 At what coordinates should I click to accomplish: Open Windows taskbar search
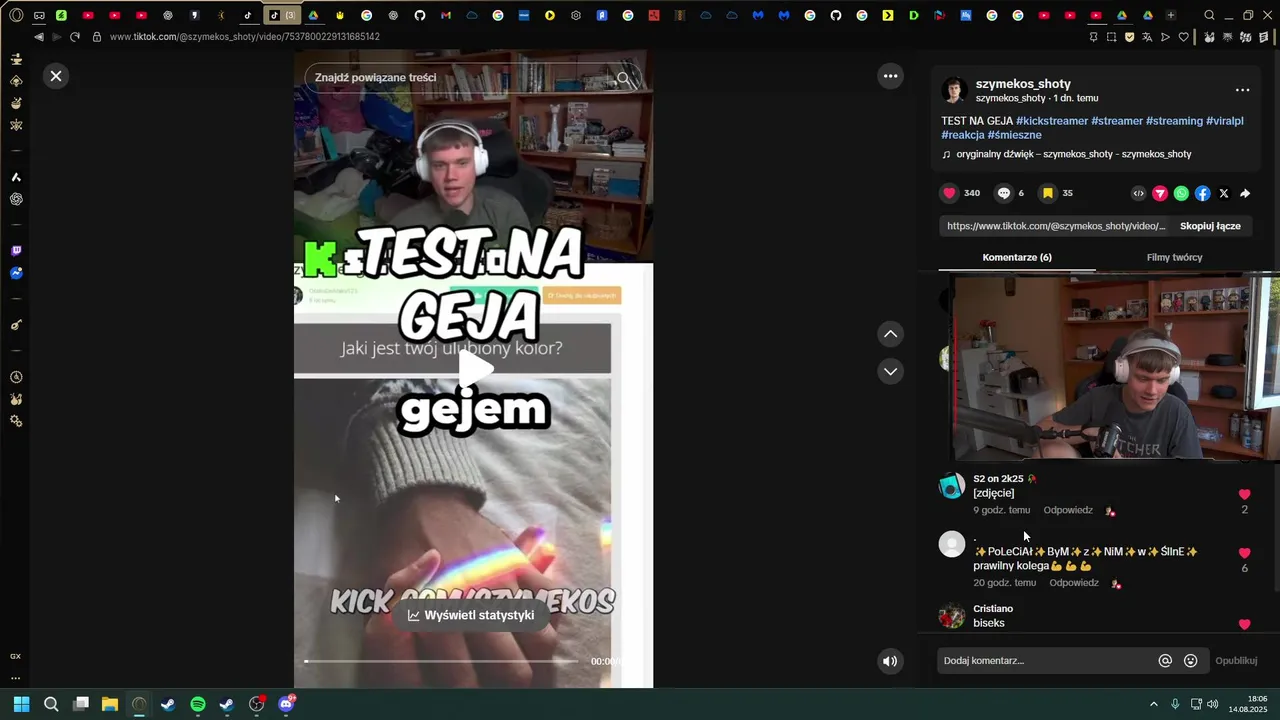pyautogui.click(x=51, y=704)
